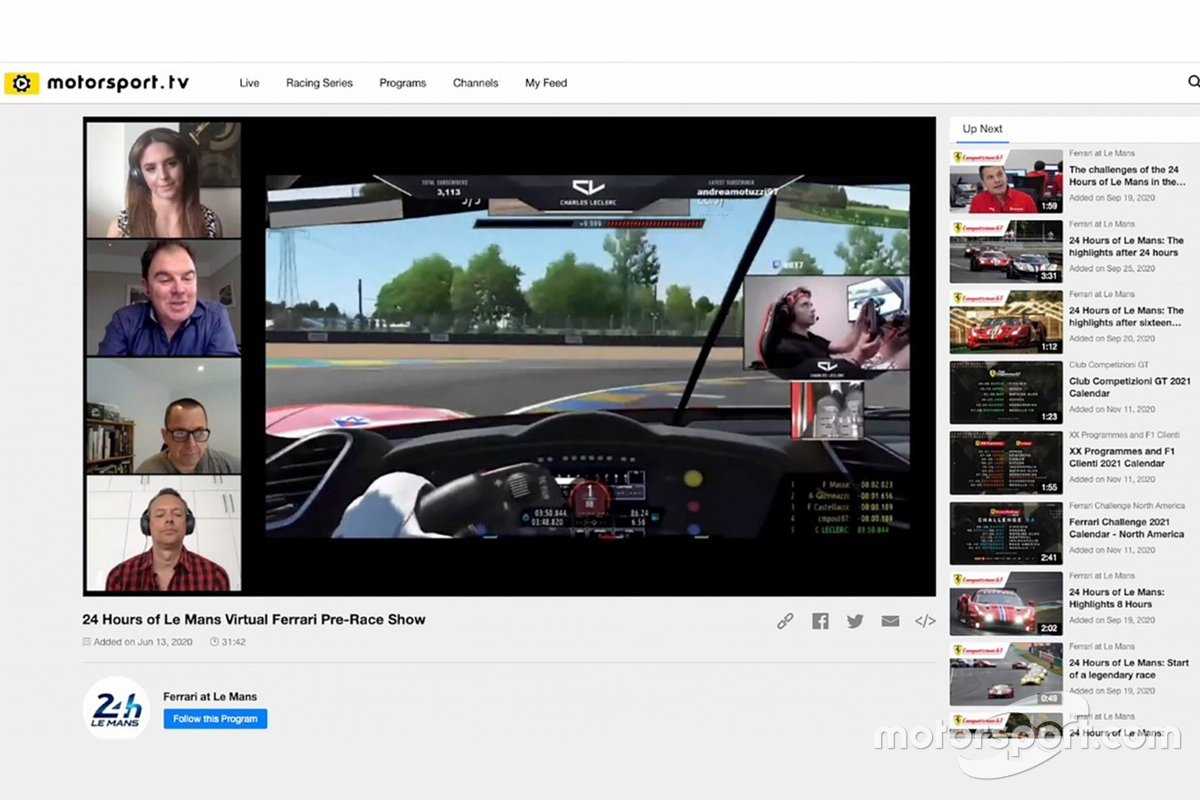Select the Up Next tab
This screenshot has height=800, width=1200.
click(982, 128)
